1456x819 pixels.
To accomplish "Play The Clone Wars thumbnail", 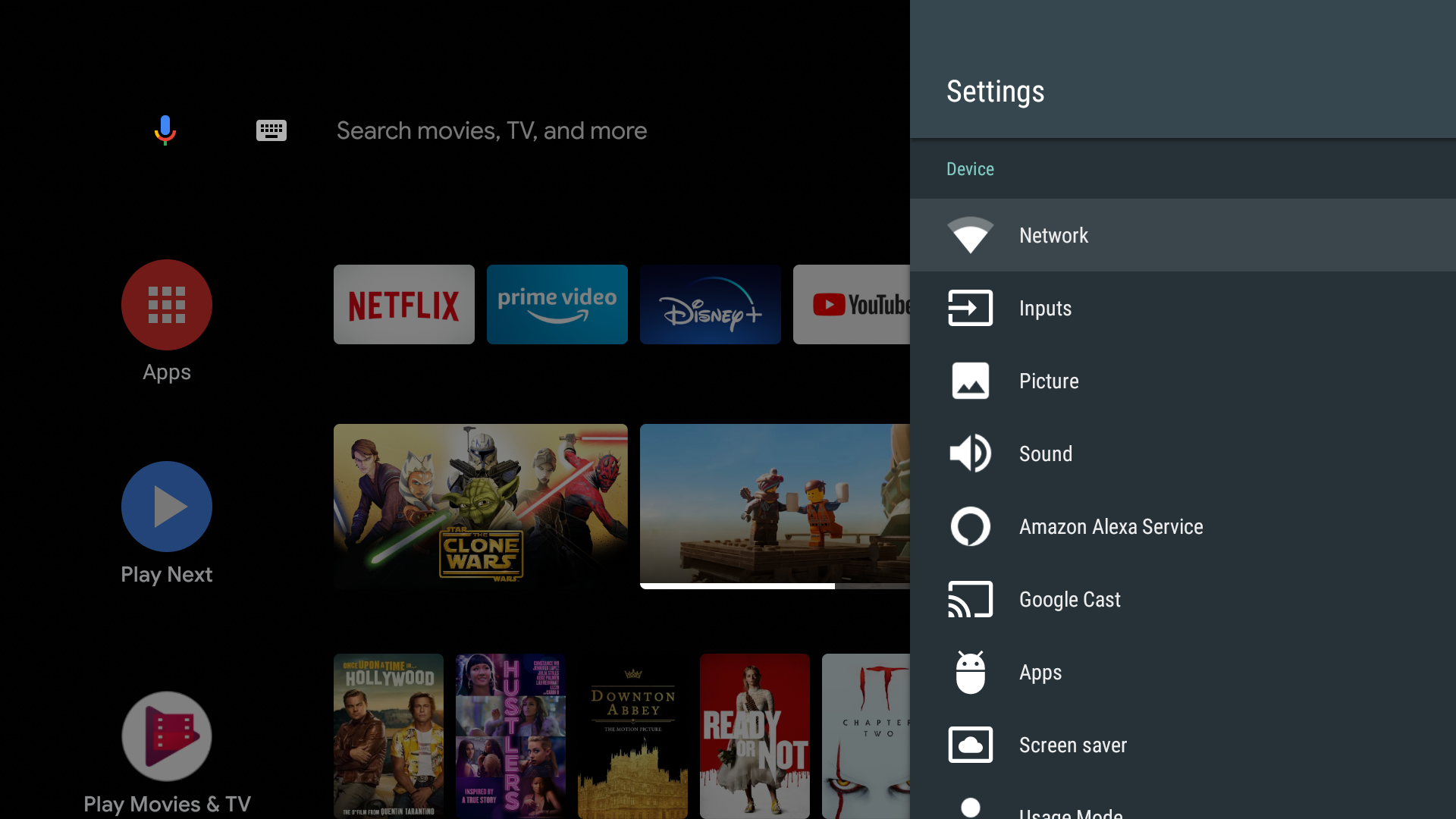I will pyautogui.click(x=481, y=507).
